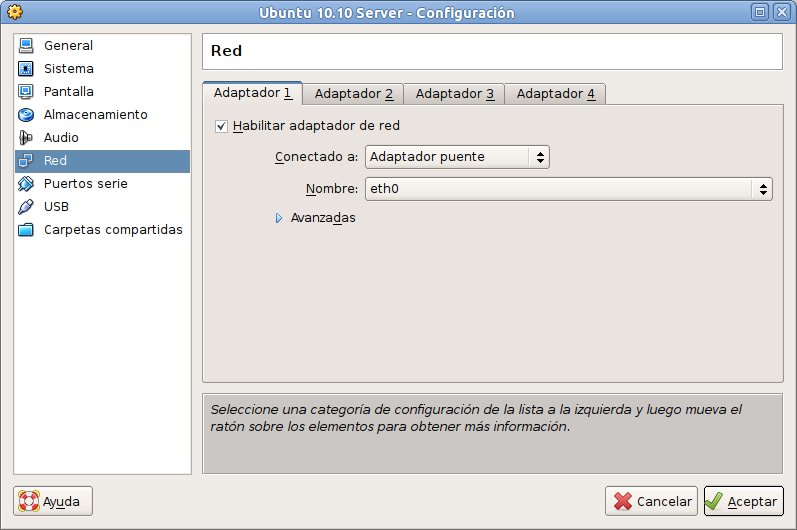The height and width of the screenshot is (530, 797).
Task: Open the USB settings page
Action: pos(102,207)
